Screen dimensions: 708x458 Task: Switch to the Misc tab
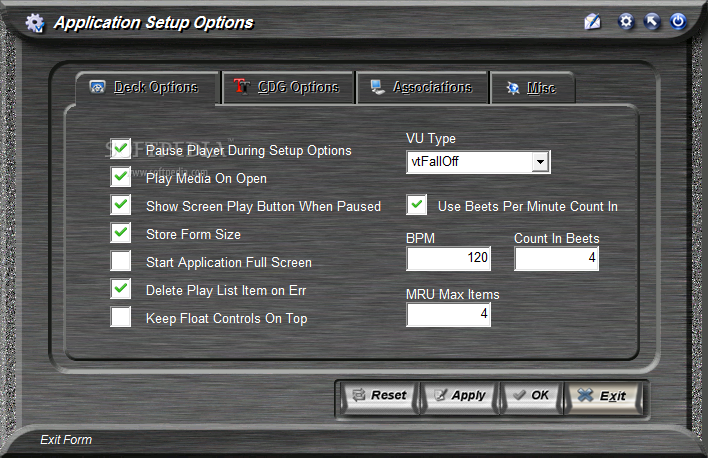(532, 88)
